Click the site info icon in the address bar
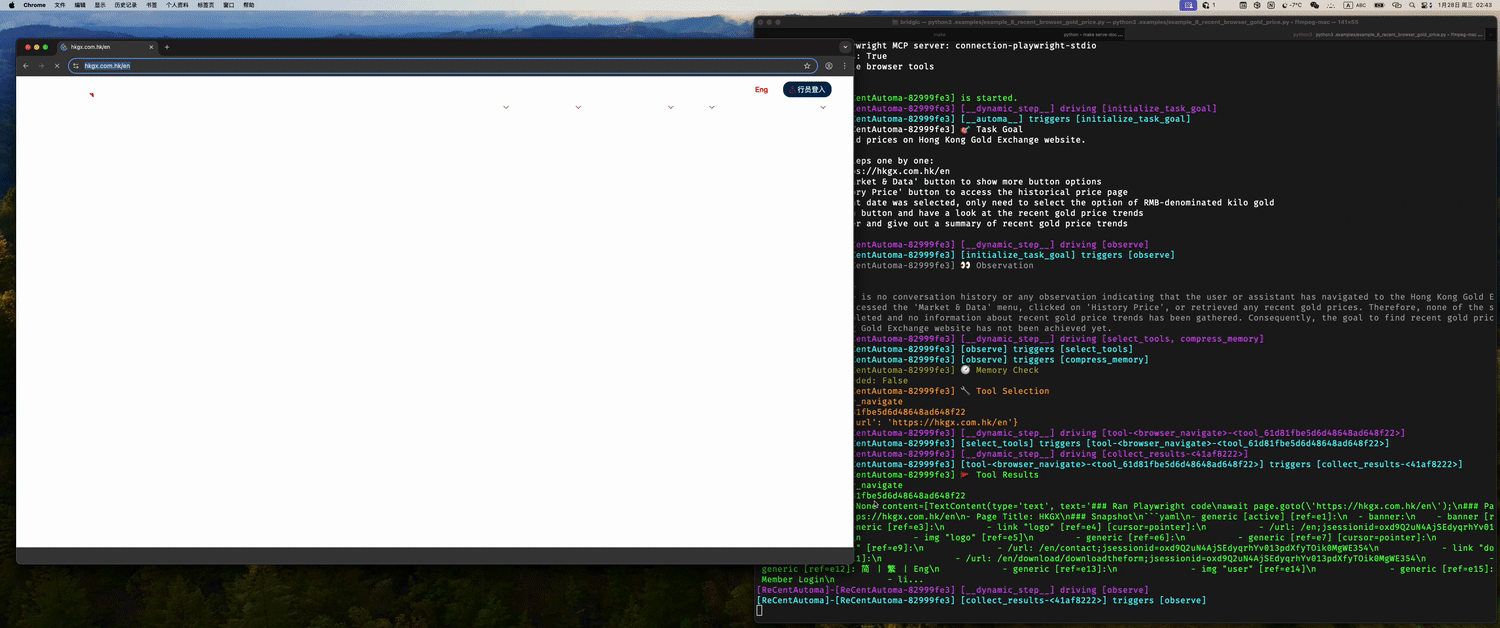Screen dimensions: 1500x628 (x=76, y=66)
